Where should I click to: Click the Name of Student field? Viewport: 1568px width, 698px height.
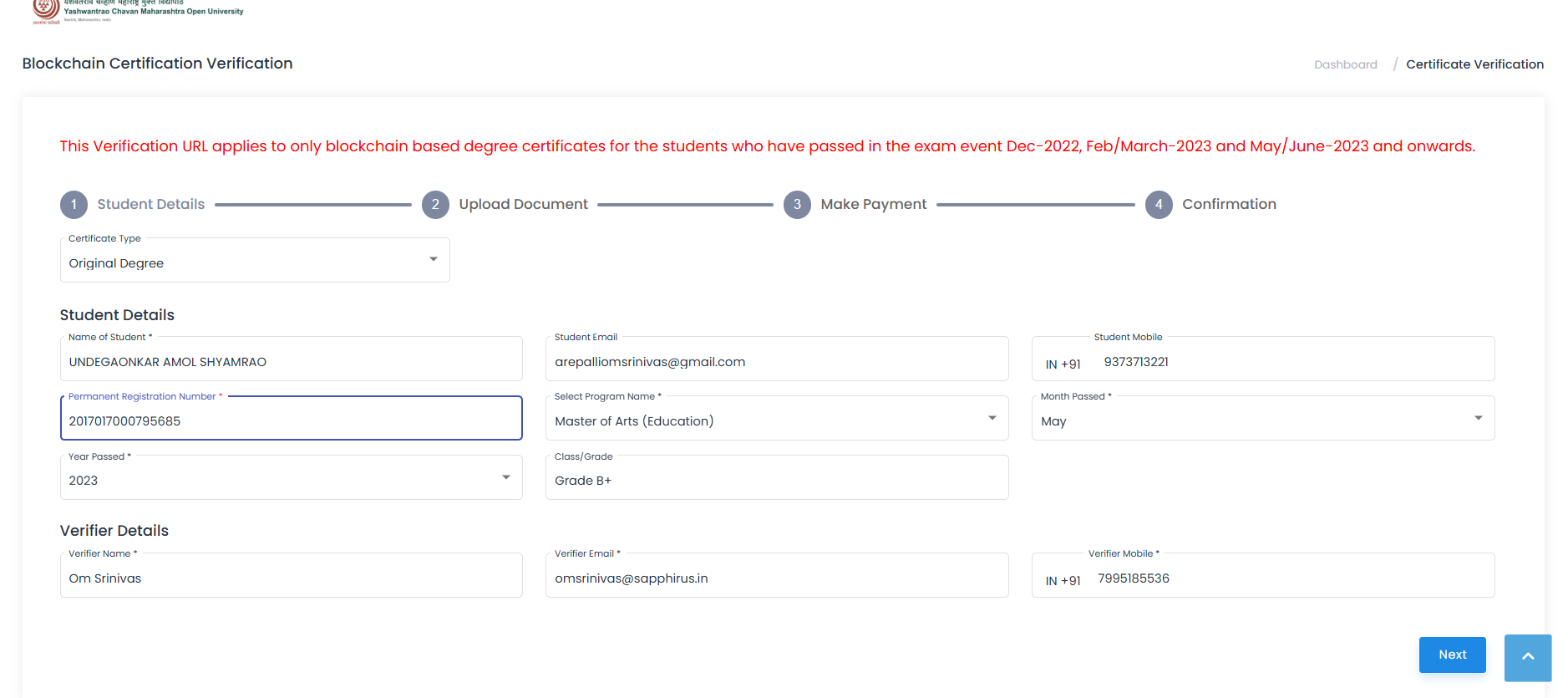(x=291, y=362)
